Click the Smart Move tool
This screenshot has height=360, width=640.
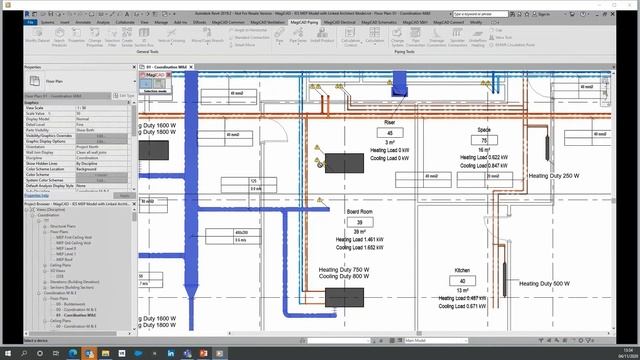pyautogui.click(x=242, y=44)
